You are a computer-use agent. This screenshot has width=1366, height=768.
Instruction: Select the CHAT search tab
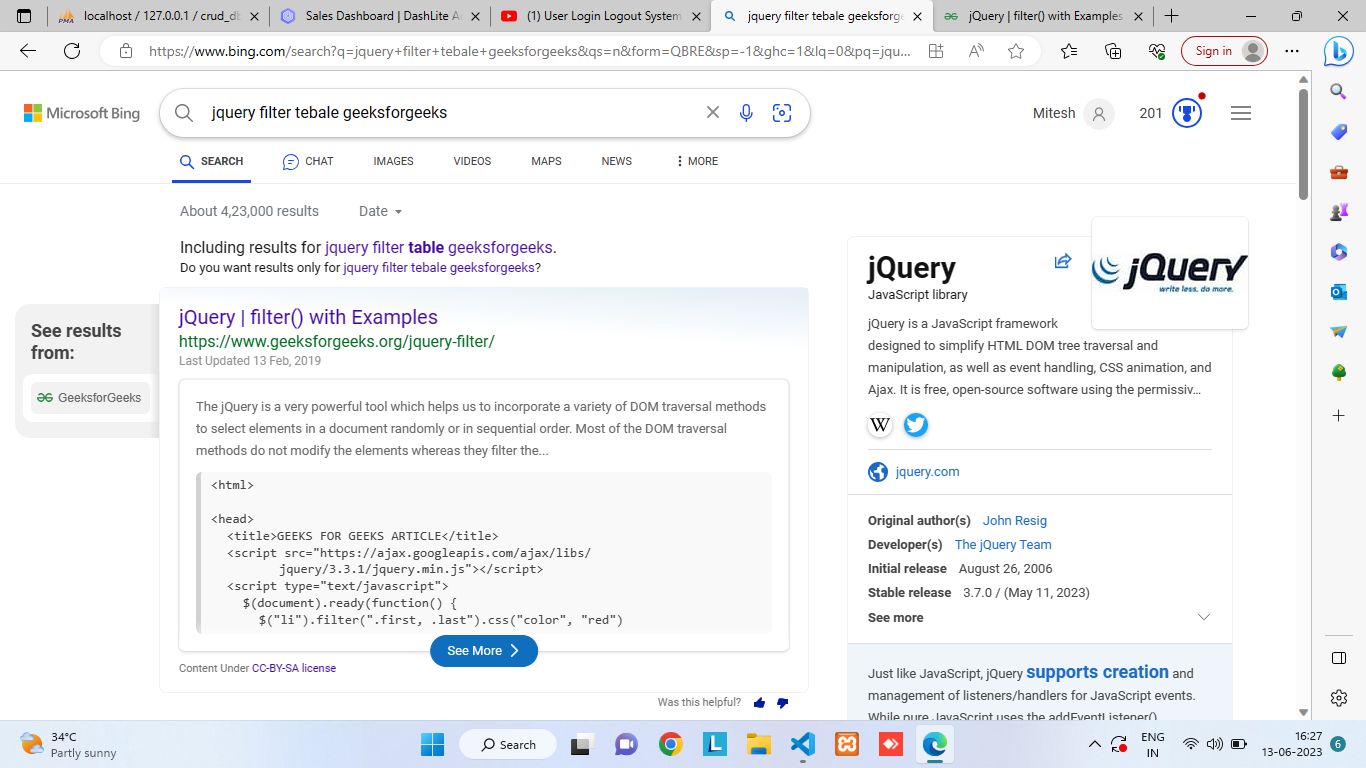coord(308,161)
